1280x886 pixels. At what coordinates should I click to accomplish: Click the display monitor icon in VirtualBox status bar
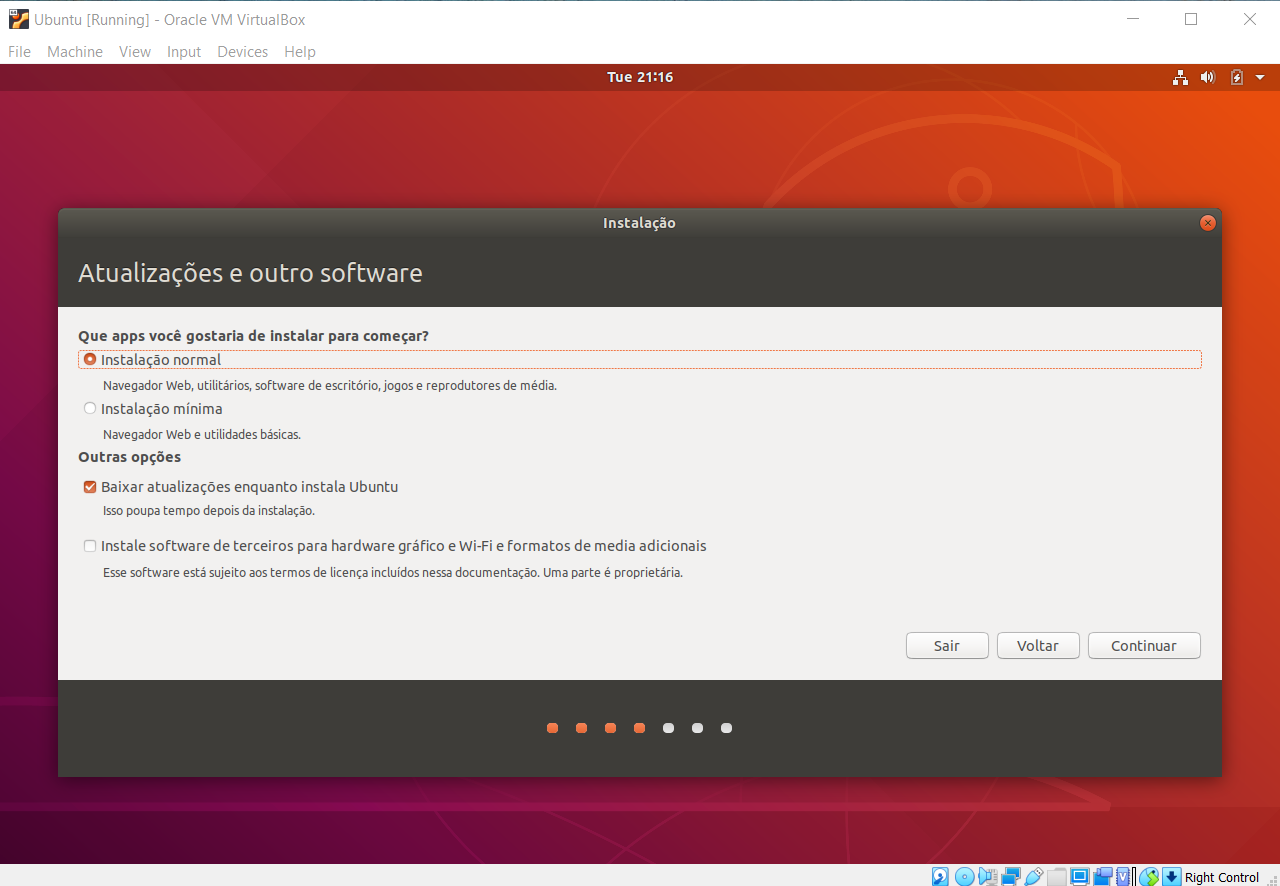[1080, 877]
